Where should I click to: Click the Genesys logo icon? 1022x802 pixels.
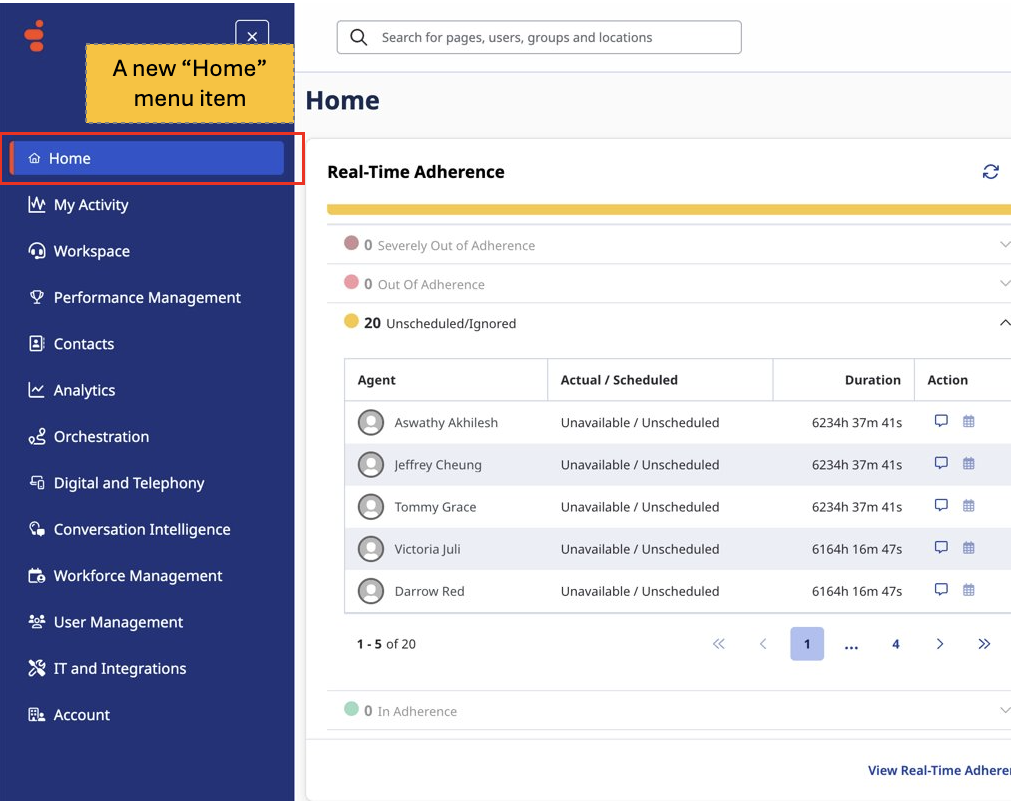[35, 36]
